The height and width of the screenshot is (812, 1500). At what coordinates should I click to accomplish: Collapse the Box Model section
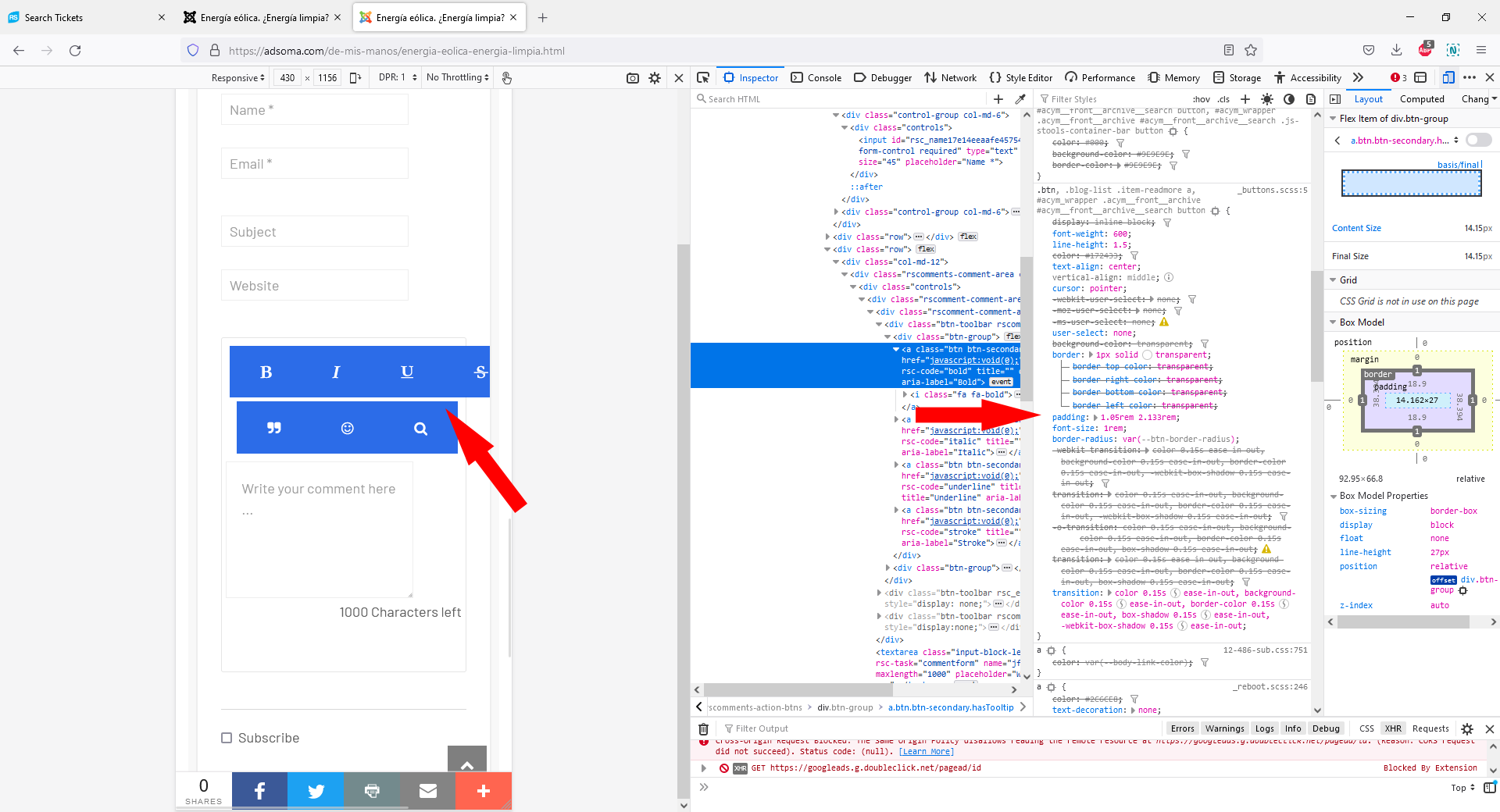[x=1334, y=322]
